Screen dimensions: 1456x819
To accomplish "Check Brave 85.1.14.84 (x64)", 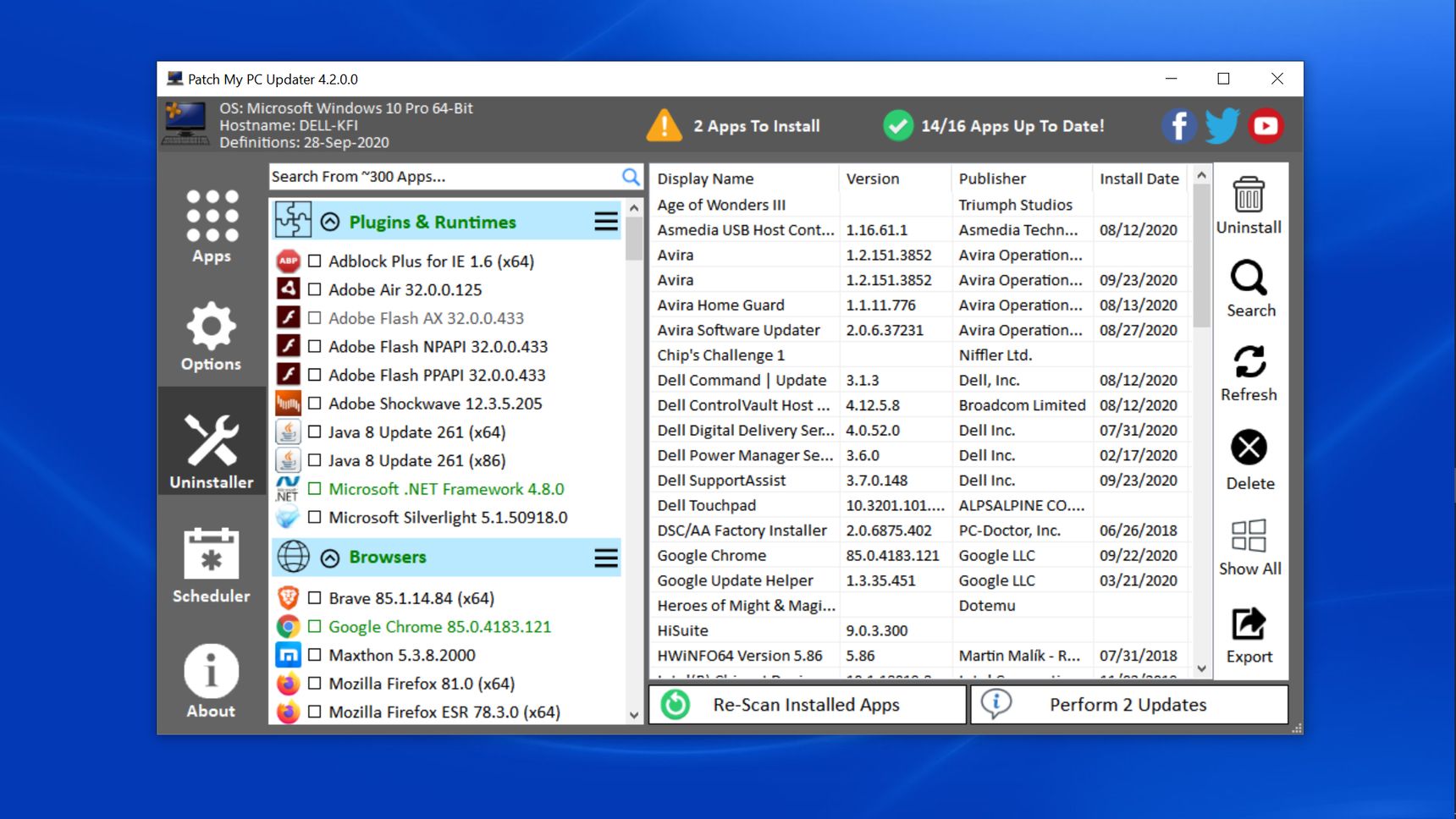I will 314,598.
